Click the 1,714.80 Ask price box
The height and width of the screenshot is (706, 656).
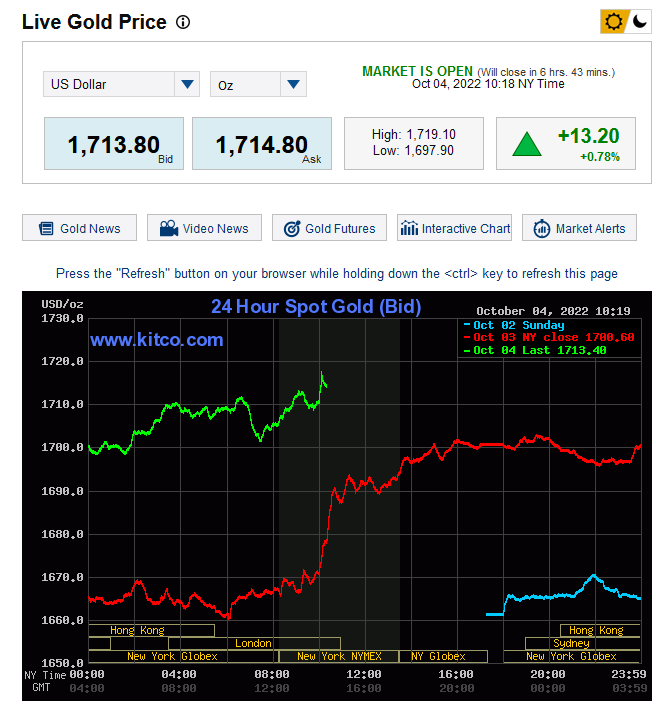(x=262, y=144)
